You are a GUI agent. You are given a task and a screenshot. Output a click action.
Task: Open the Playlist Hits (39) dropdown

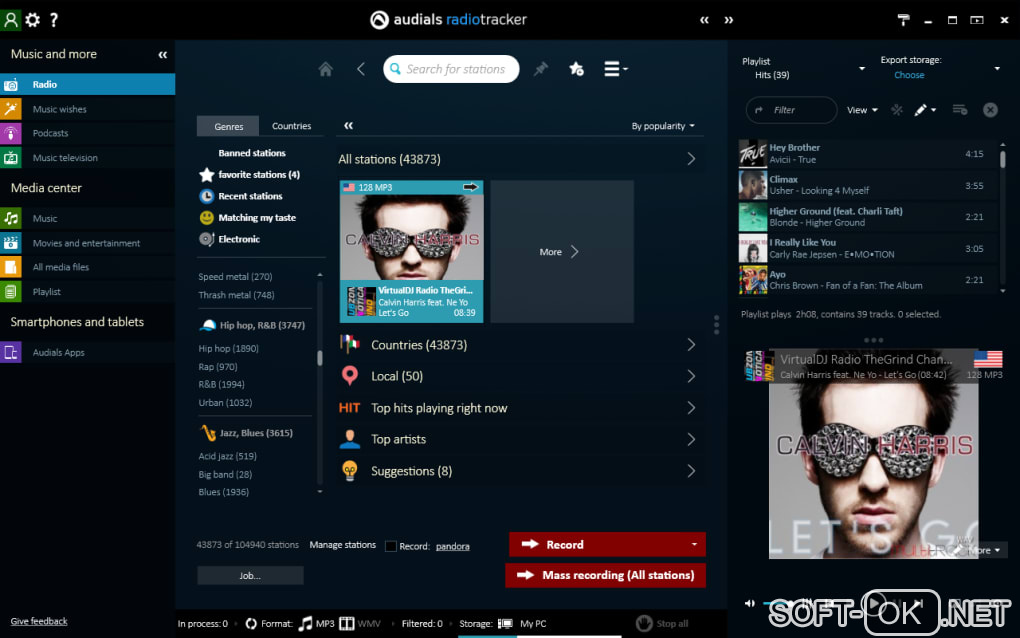[862, 68]
